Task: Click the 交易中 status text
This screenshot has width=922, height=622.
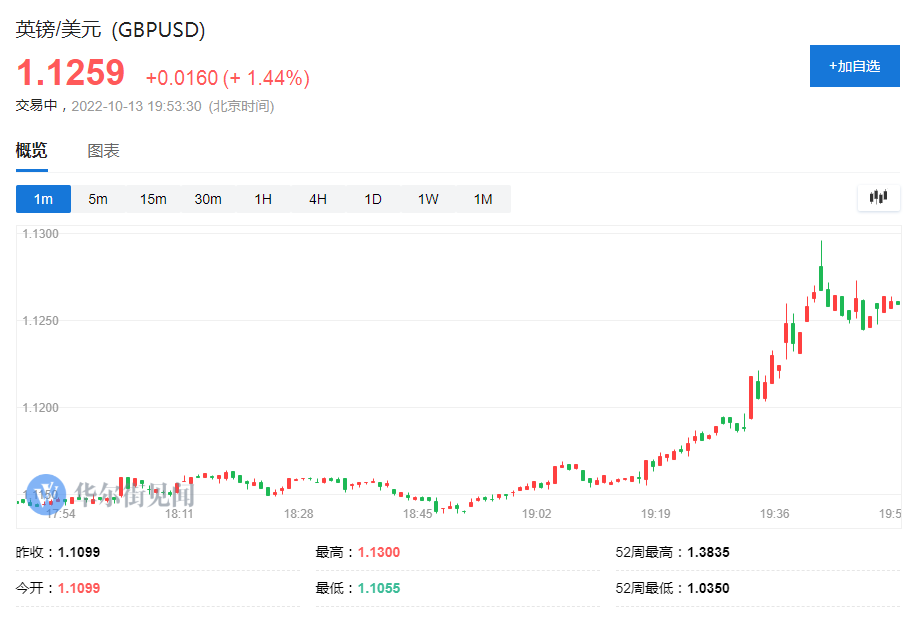Action: pos(36,106)
